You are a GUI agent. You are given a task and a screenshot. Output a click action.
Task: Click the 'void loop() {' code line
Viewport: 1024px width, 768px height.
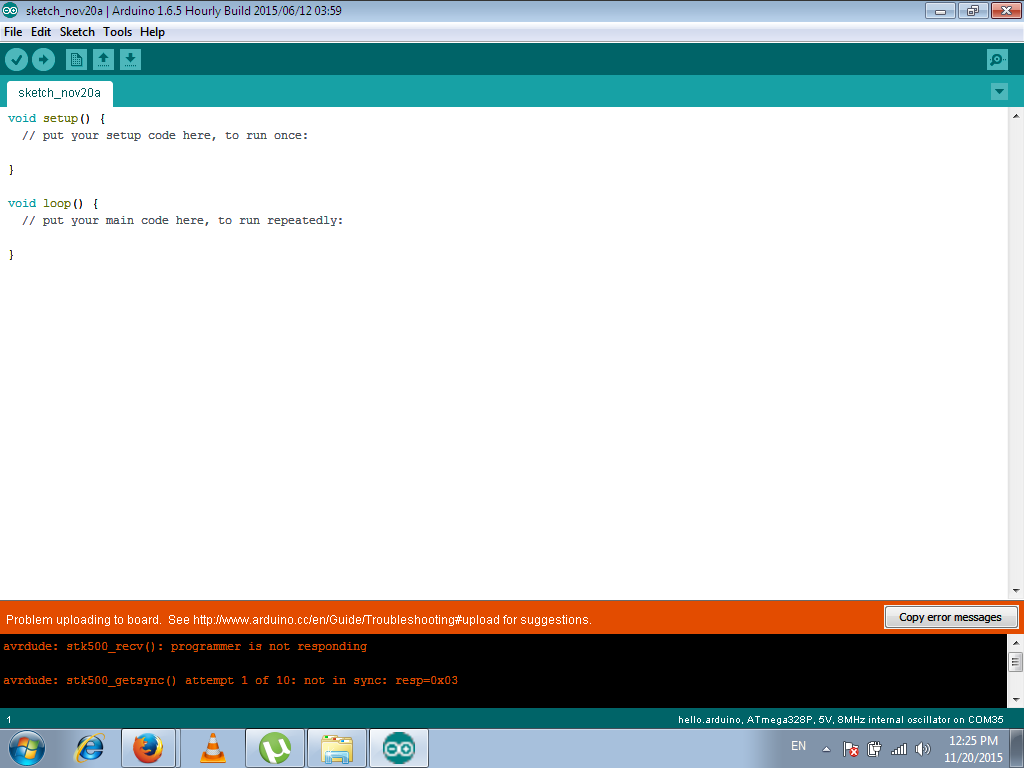pyautogui.click(x=53, y=203)
